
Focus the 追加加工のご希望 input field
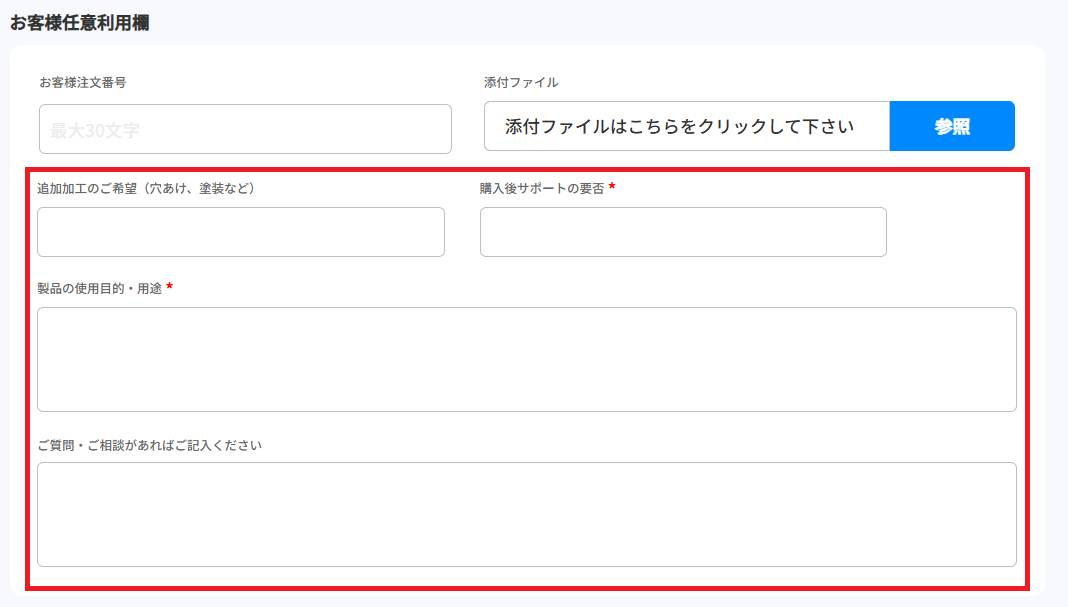point(240,232)
